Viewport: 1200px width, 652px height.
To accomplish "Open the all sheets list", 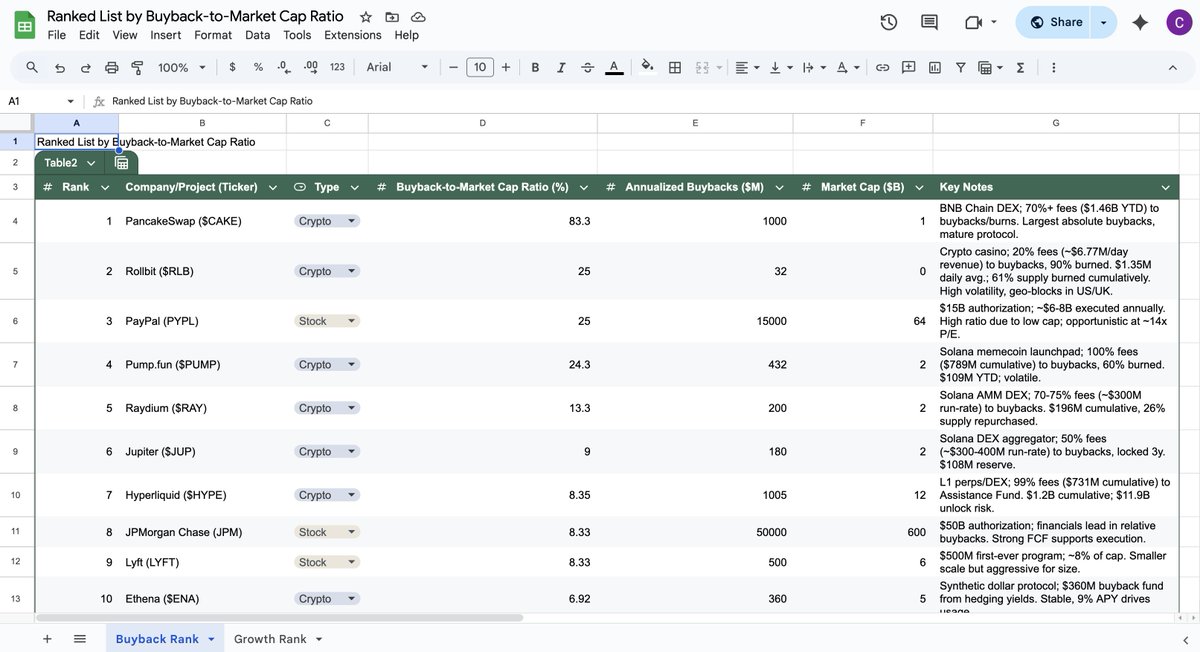I will pyautogui.click(x=80, y=639).
